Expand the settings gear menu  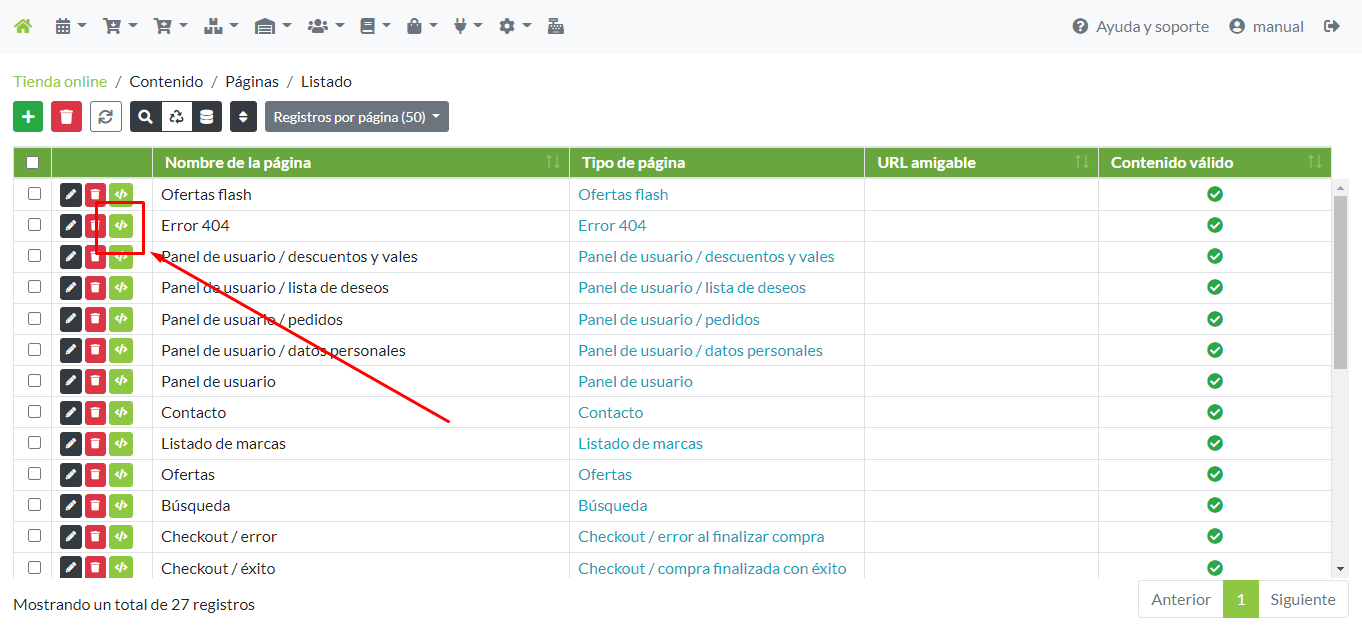coord(514,27)
